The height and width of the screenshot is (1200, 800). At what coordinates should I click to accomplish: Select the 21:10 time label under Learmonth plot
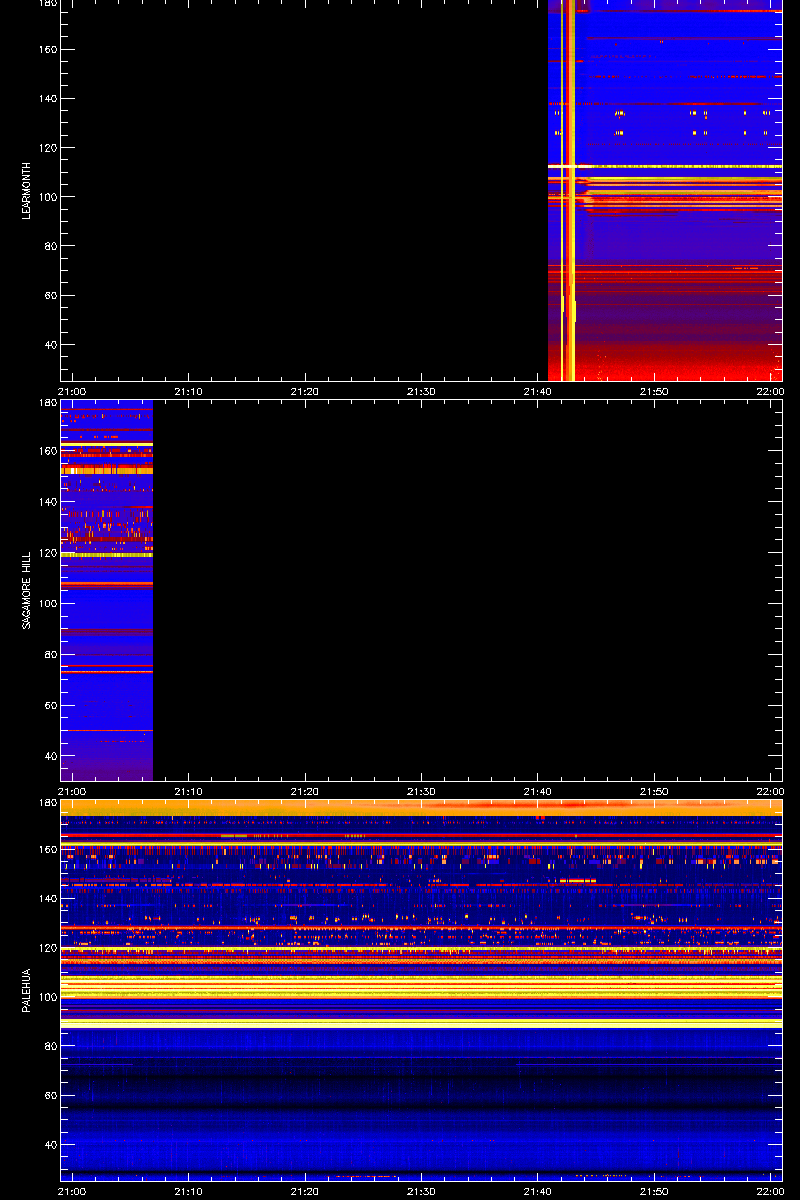point(188,391)
